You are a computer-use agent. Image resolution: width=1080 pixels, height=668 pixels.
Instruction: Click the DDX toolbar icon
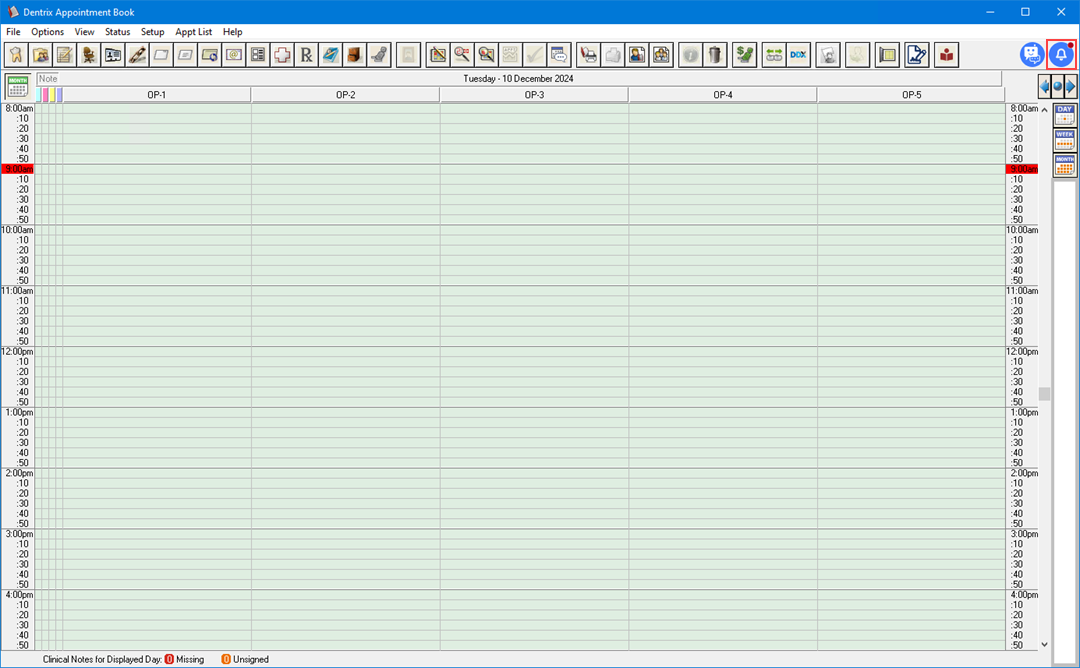(x=798, y=55)
